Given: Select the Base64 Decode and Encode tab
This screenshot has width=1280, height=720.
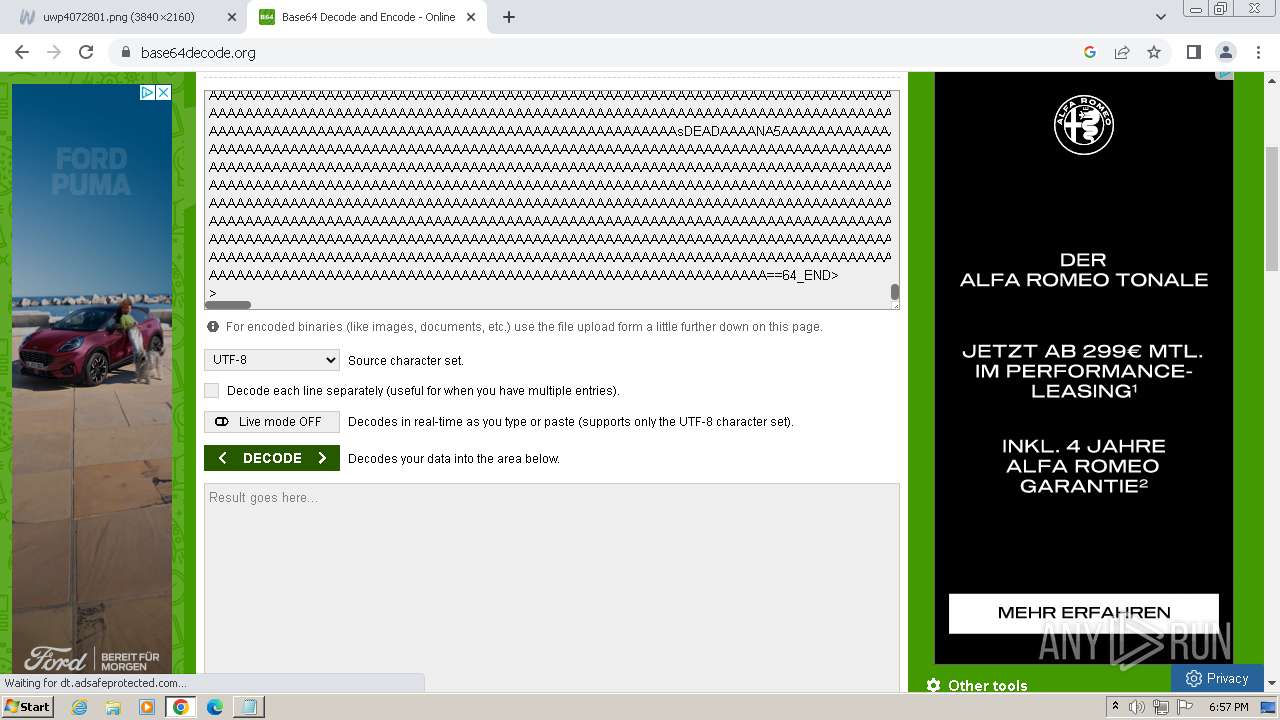Looking at the screenshot, I should click(x=368, y=17).
